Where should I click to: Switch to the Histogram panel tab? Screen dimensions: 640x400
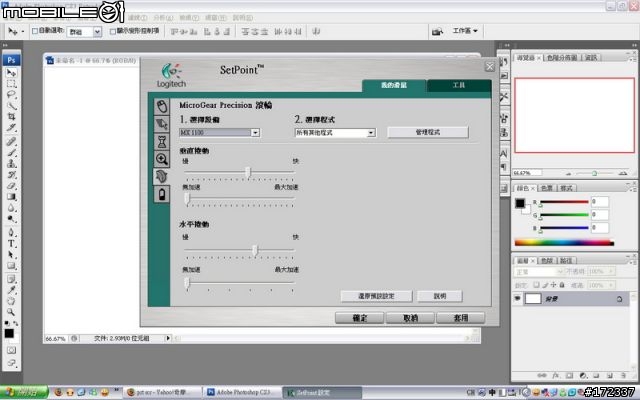[562, 58]
